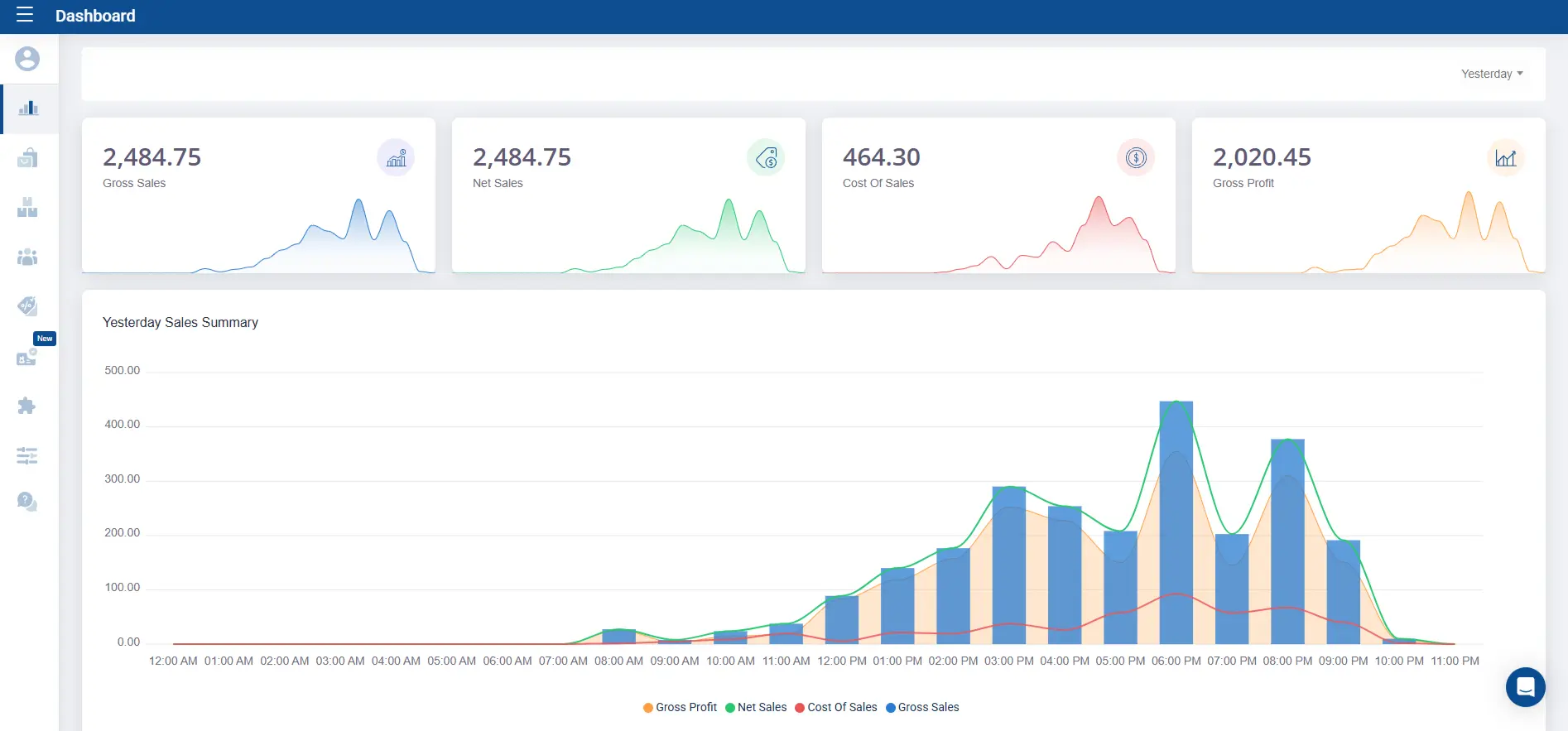Toggle Gross Sales series in legend
1568x731 pixels.
pos(922,707)
